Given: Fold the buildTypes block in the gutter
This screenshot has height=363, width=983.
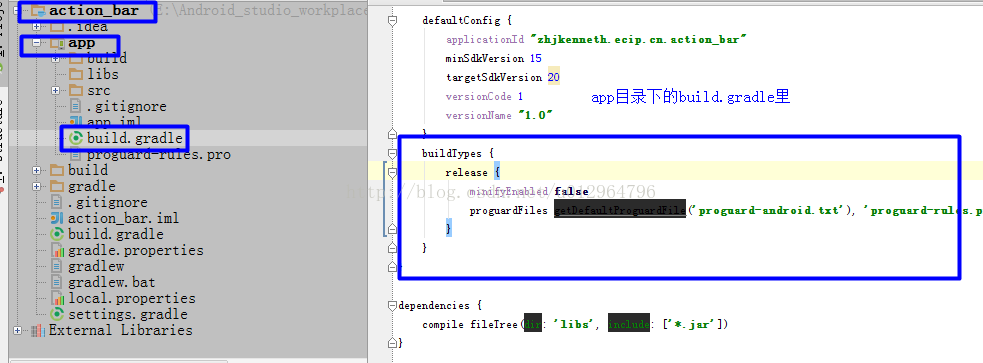Looking at the screenshot, I should (x=392, y=153).
